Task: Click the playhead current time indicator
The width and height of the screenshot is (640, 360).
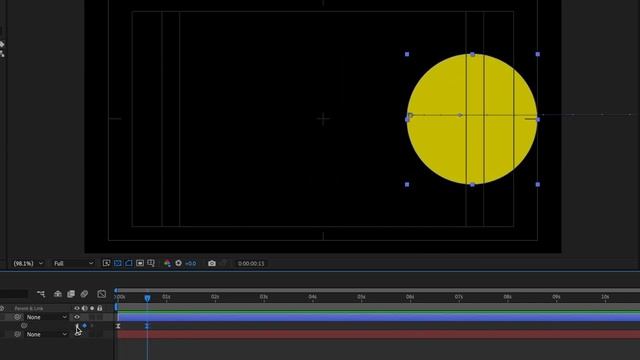Action: tap(147, 298)
